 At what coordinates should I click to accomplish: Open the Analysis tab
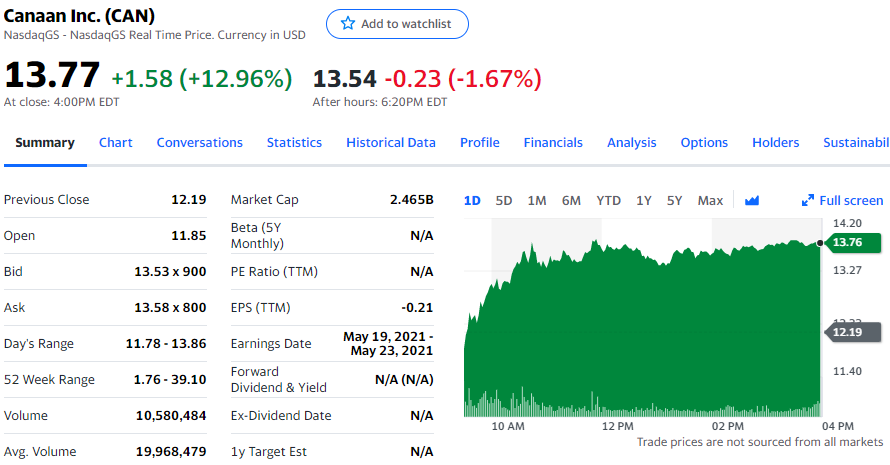[631, 143]
